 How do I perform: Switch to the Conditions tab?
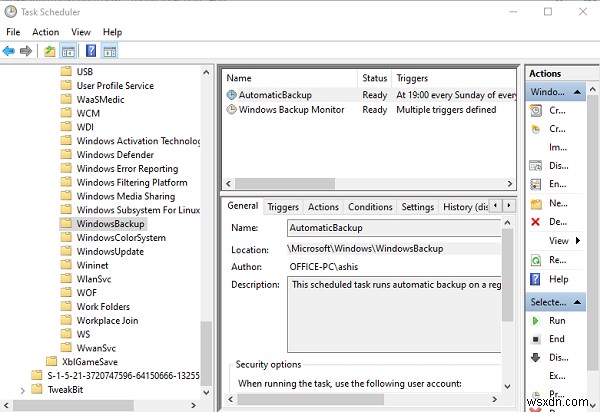point(370,207)
